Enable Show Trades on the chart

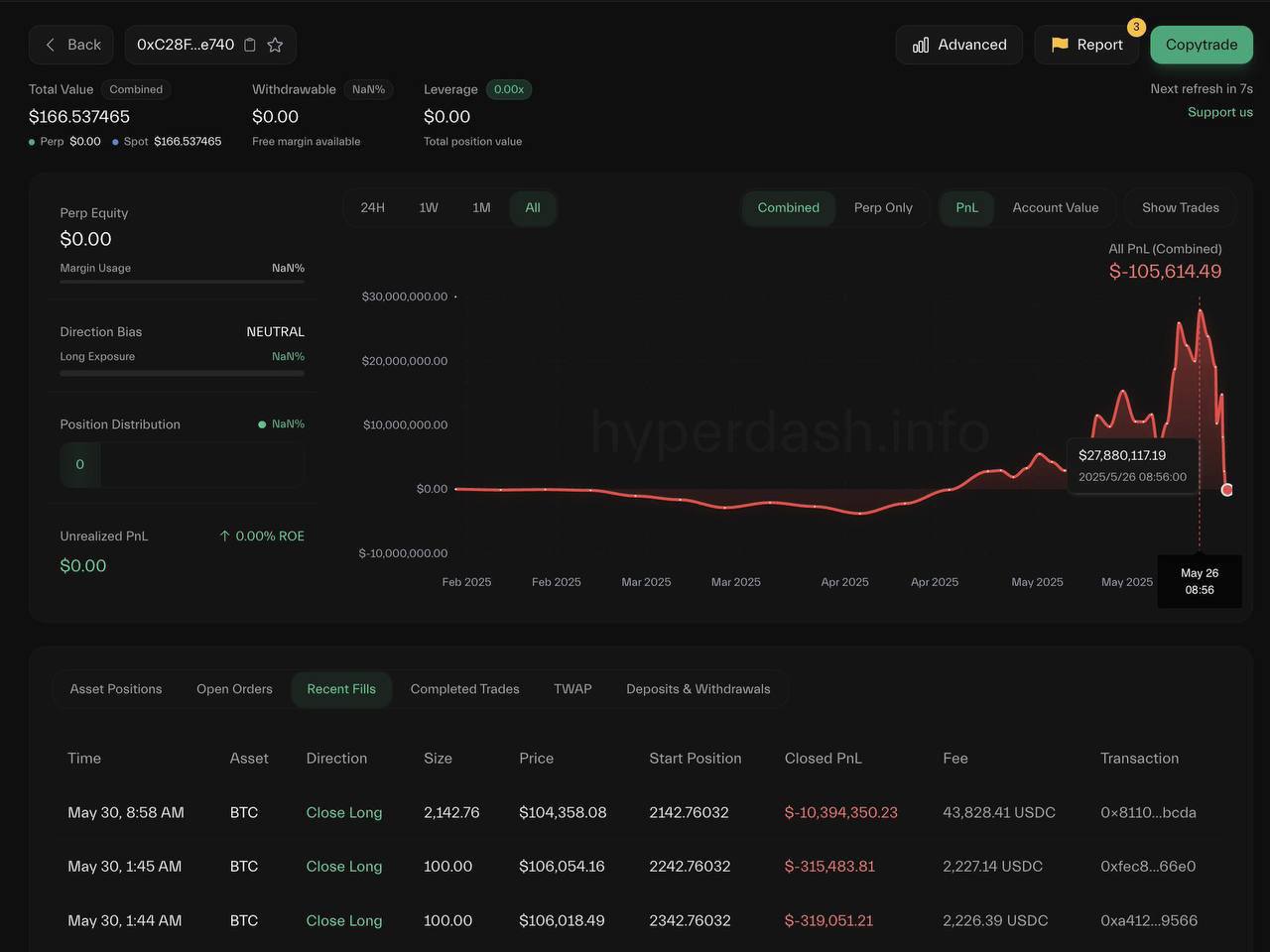pos(1180,207)
